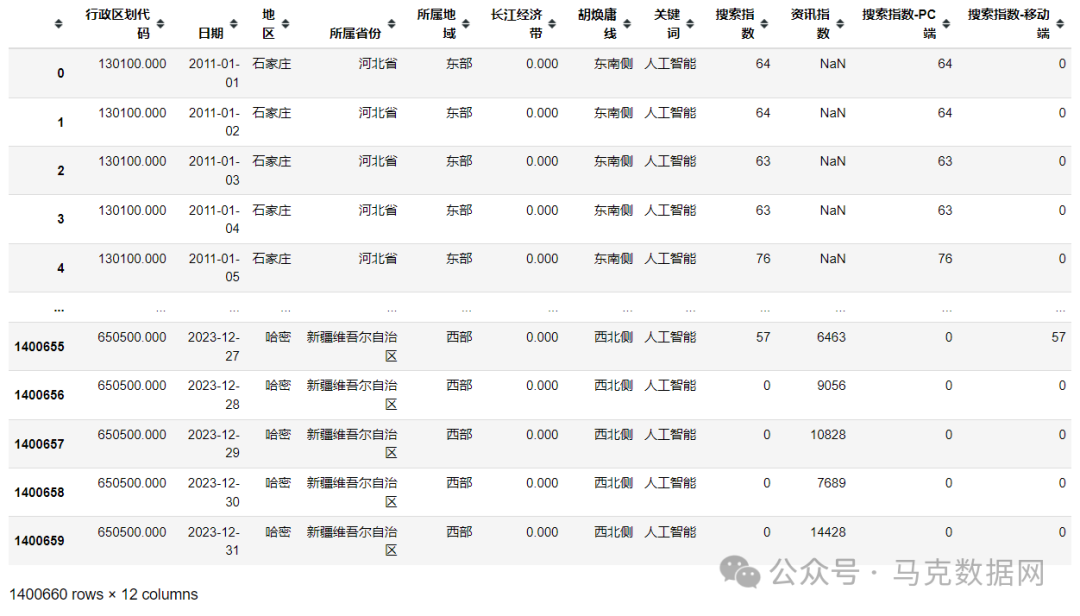
Task: Click the 1400660 rows × 12 columns text
Action: point(100,594)
